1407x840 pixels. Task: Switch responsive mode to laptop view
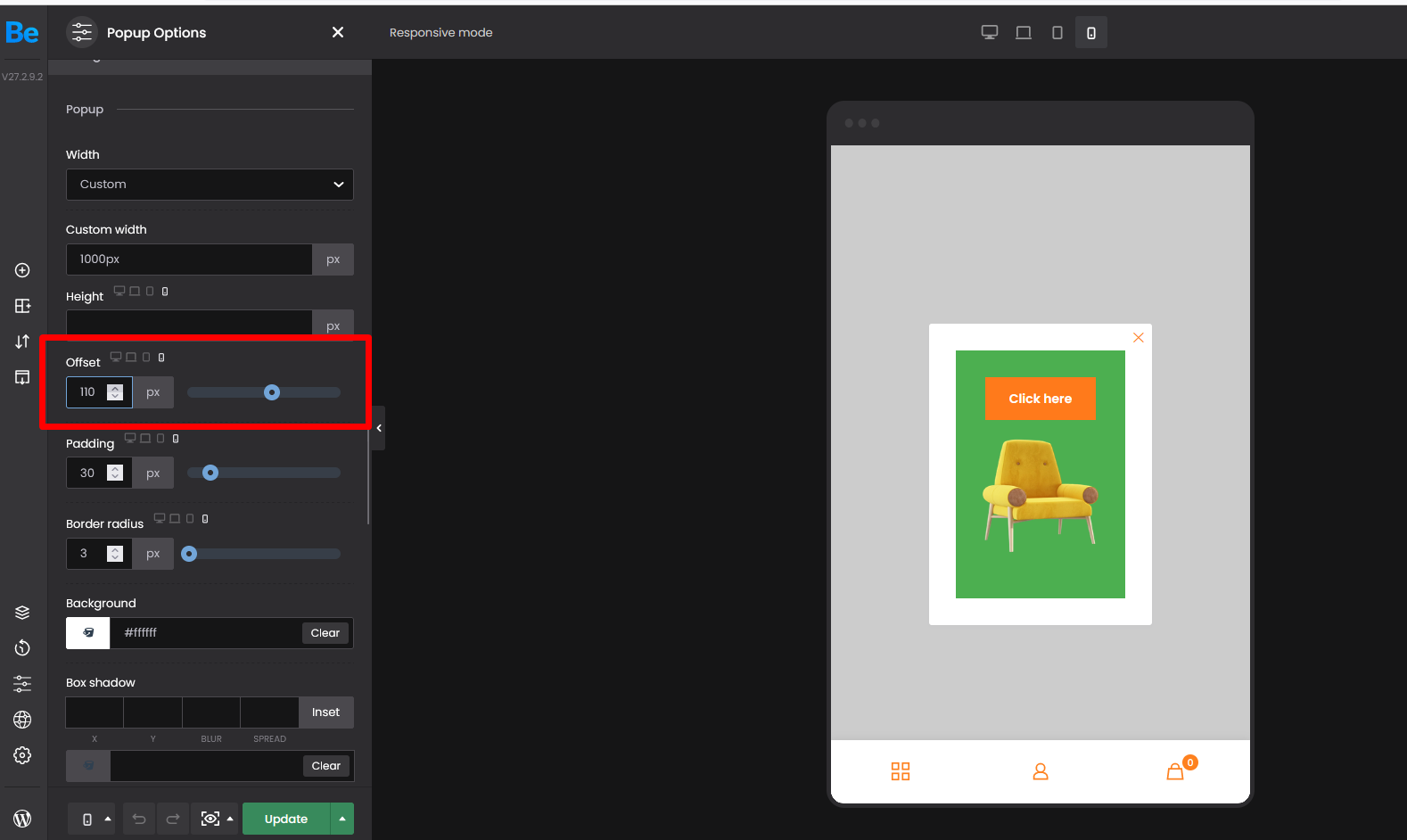click(x=1024, y=32)
